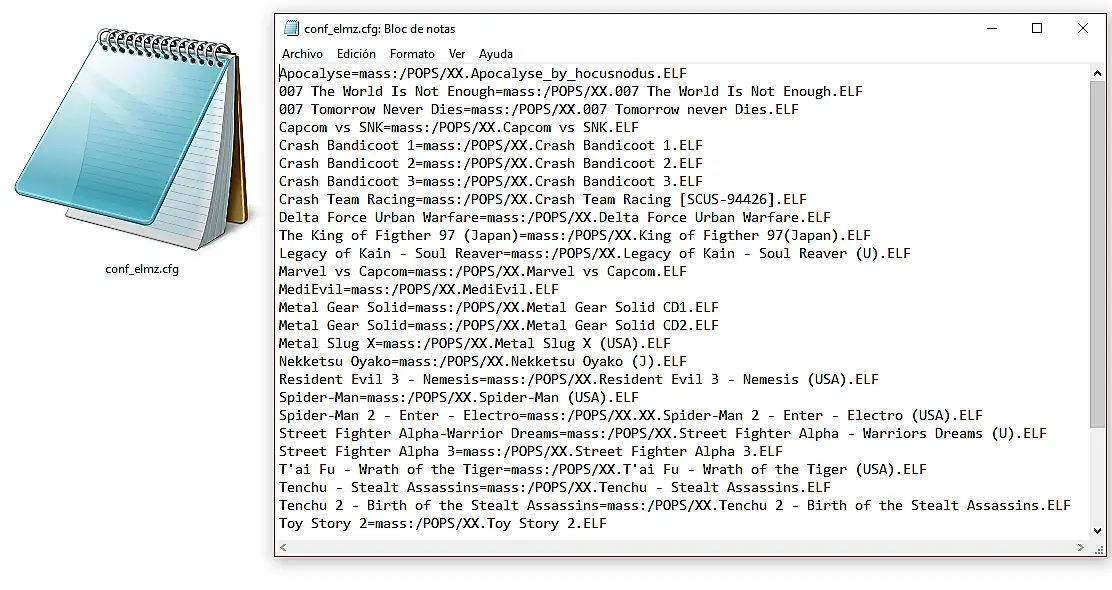Place cursor in the Apocalyse_by_hocusnodus.ELF line
The height and width of the screenshot is (590, 1112).
482,73
